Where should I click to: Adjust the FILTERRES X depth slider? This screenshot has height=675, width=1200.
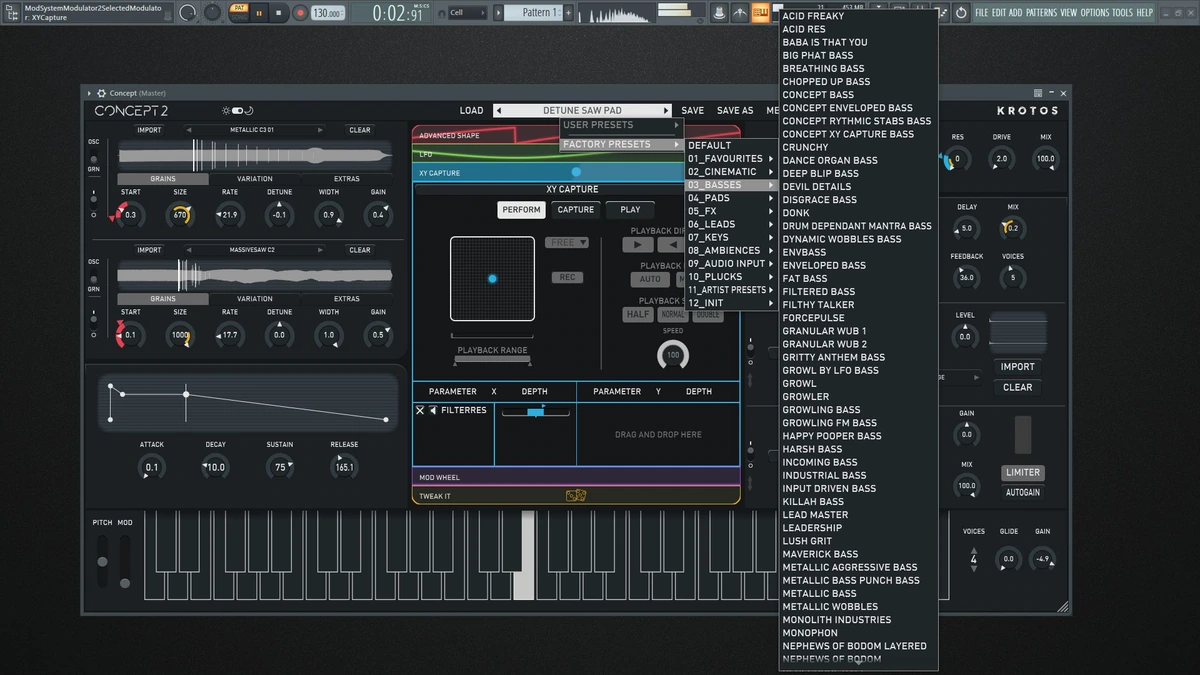click(x=536, y=411)
